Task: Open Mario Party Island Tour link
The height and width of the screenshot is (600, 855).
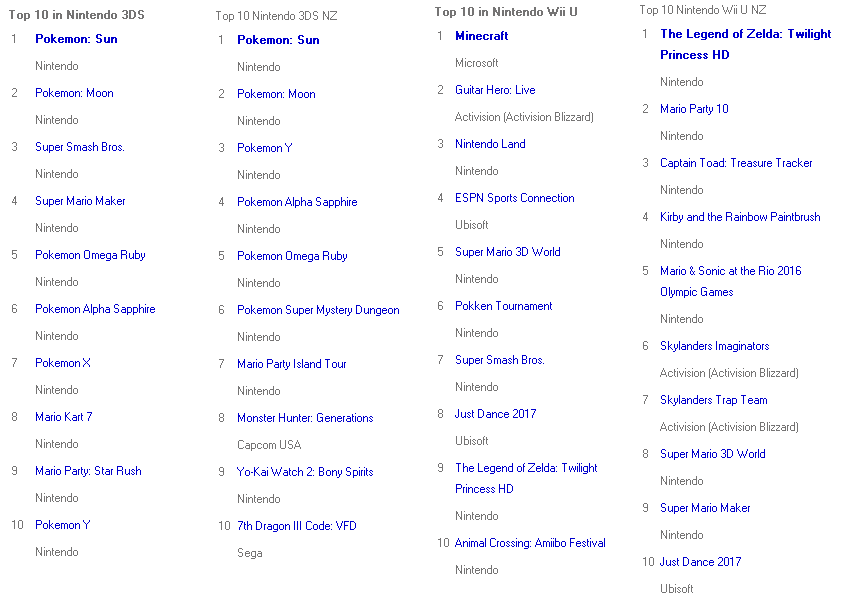Action: click(x=292, y=364)
